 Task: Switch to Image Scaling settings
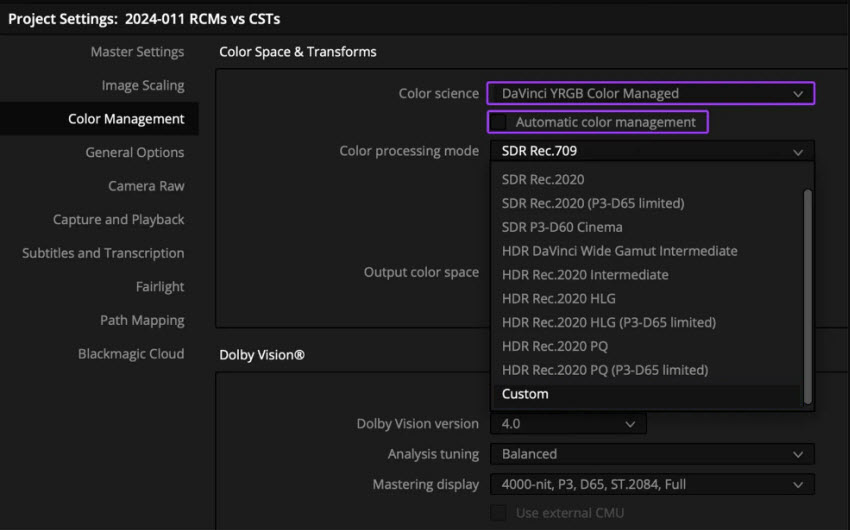click(143, 85)
